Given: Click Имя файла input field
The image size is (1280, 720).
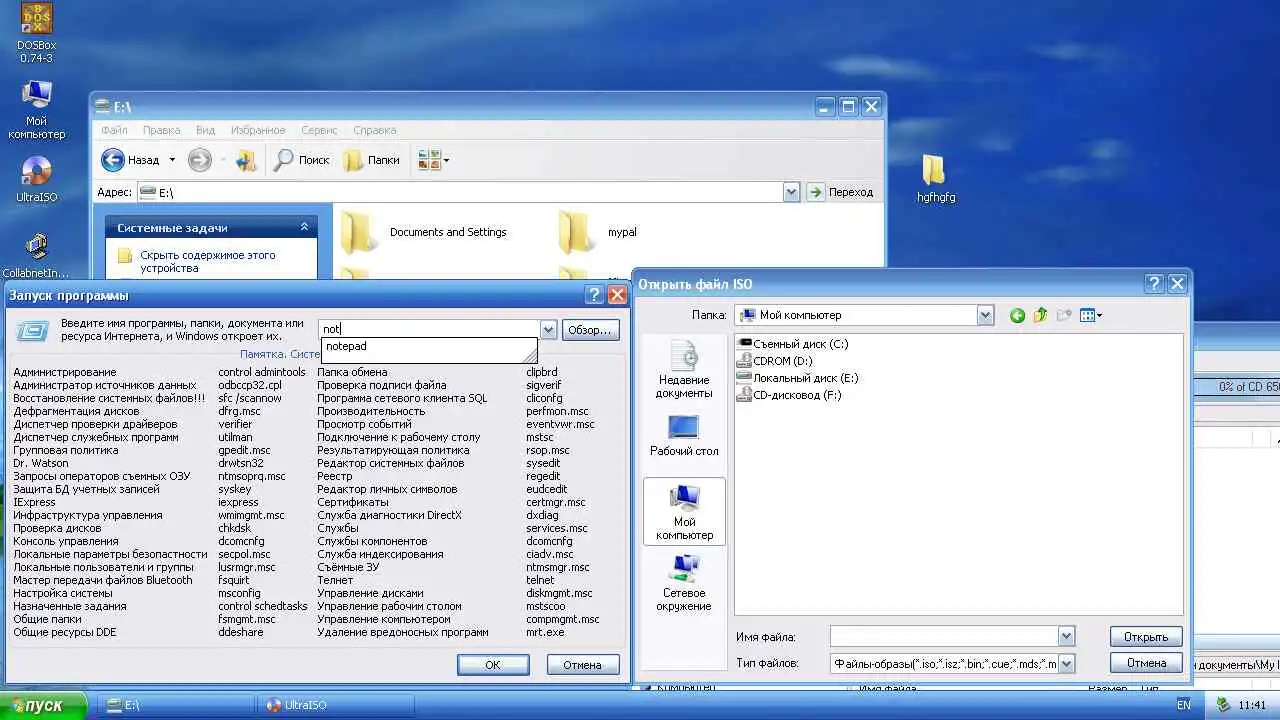Looking at the screenshot, I should 944,637.
